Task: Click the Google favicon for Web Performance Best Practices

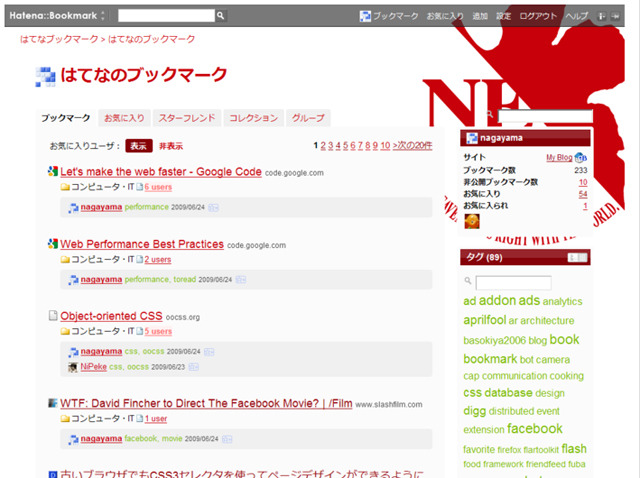Action: click(x=53, y=244)
